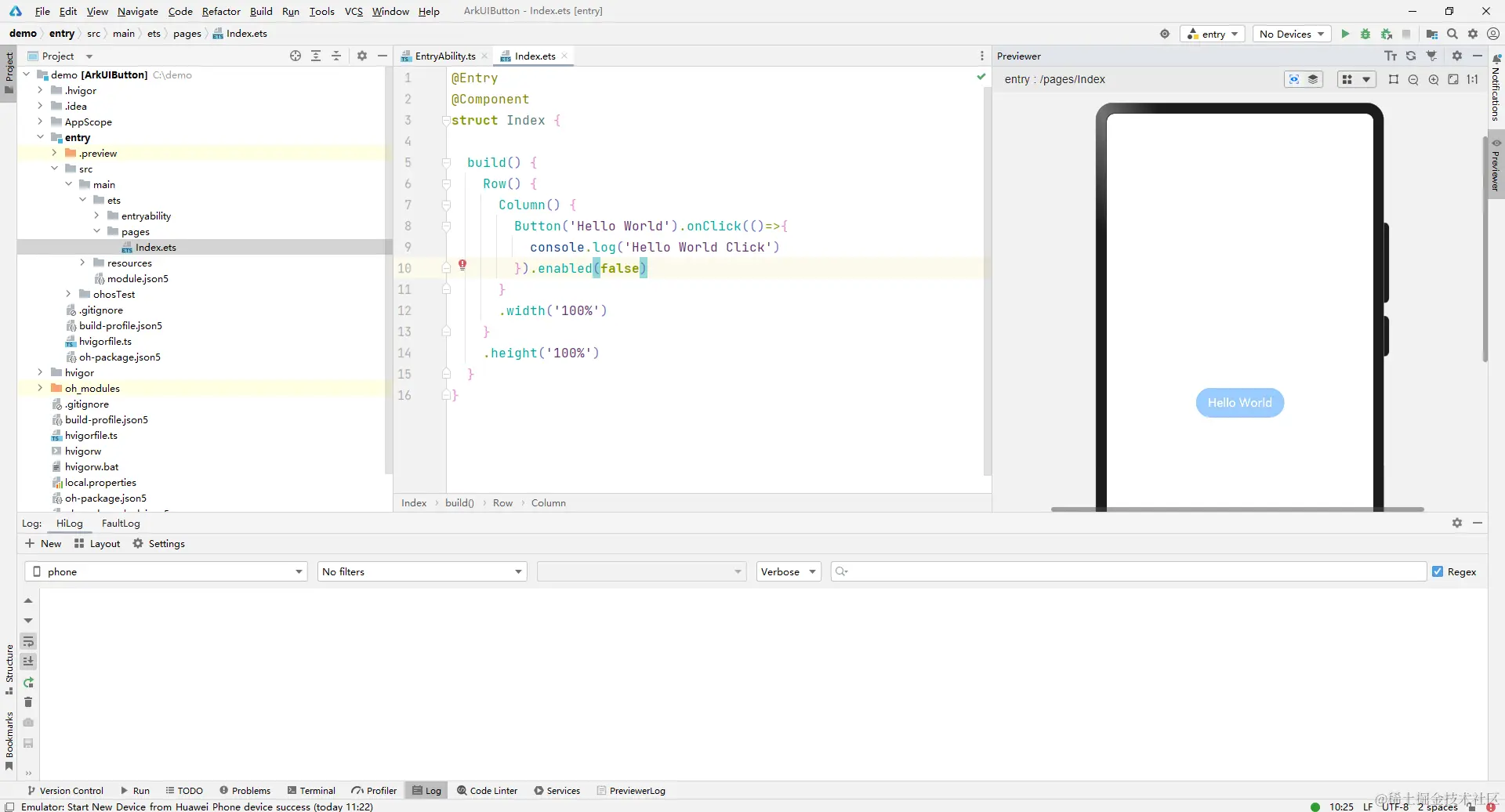
Task: Open the Terminal tool window tab
Action: [311, 790]
